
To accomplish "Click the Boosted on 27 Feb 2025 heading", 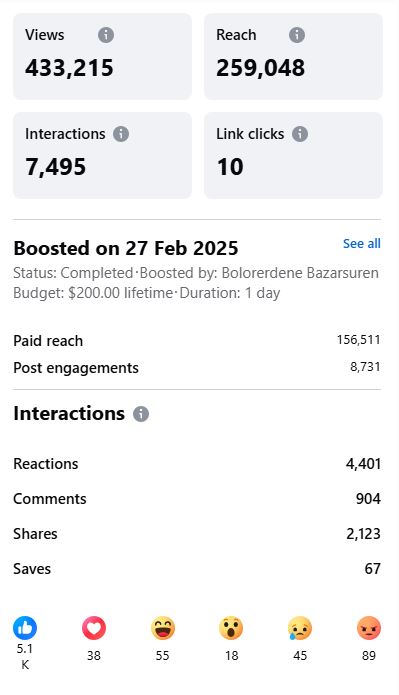I will [x=126, y=248].
